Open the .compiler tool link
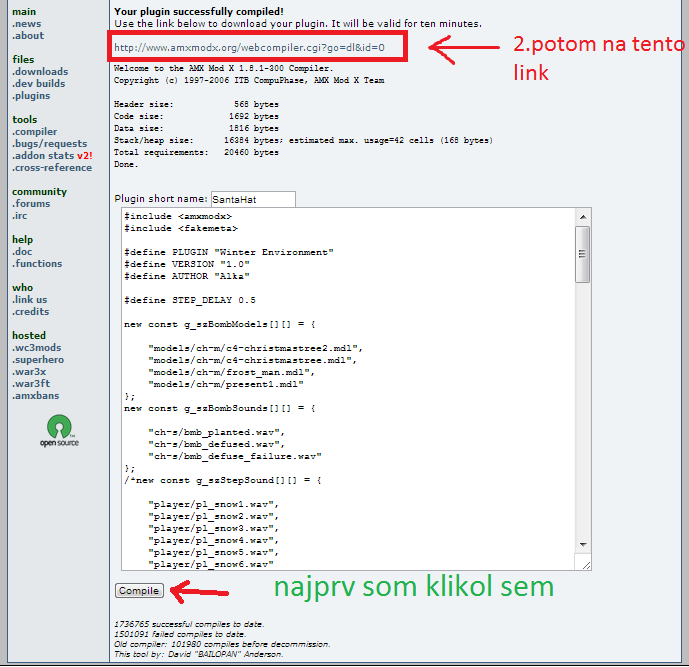 [34, 132]
